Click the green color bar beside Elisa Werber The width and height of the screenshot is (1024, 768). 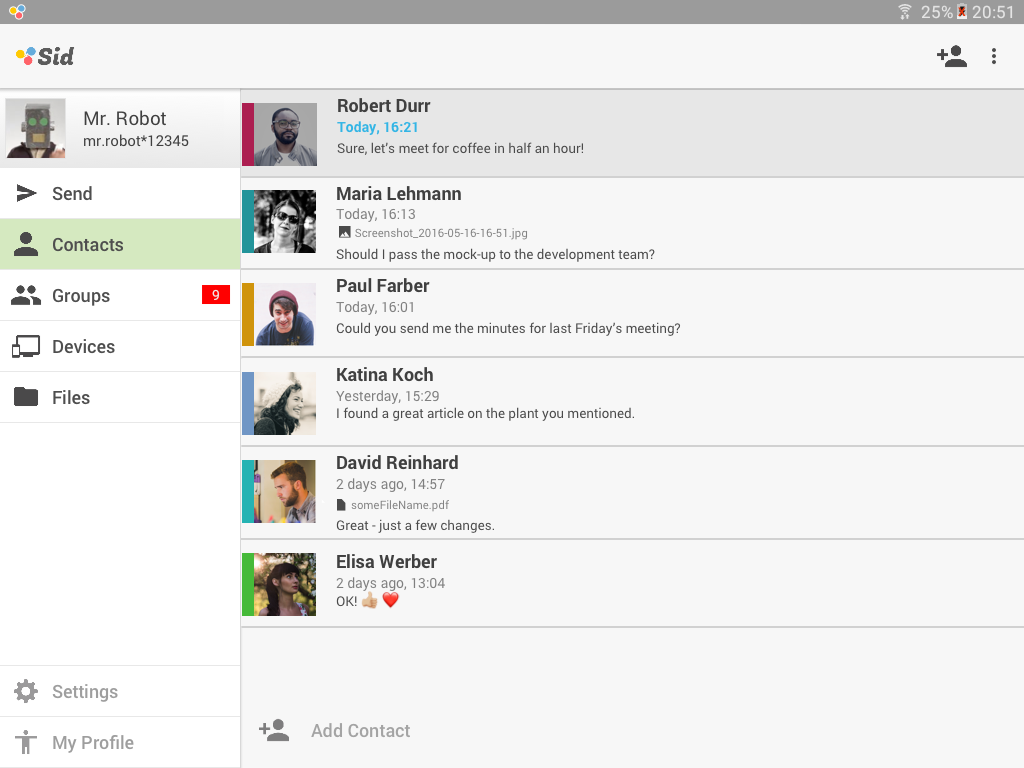pos(247,584)
